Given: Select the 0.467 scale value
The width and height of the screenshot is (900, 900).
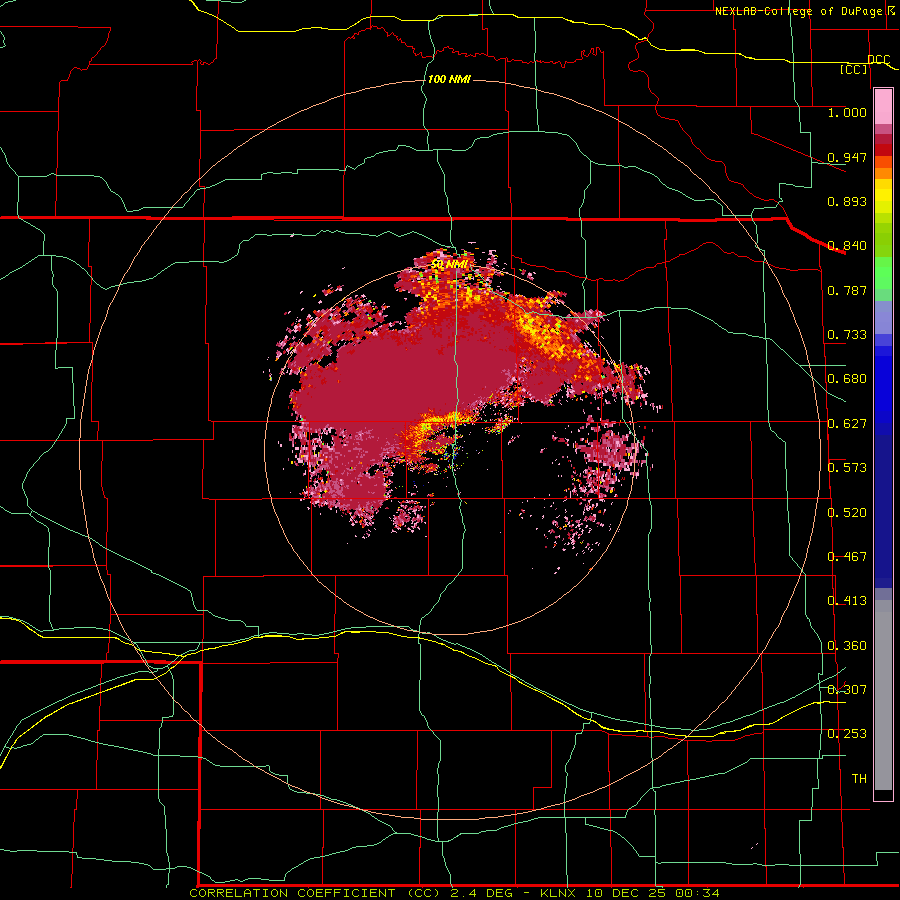Looking at the screenshot, I should [x=847, y=557].
